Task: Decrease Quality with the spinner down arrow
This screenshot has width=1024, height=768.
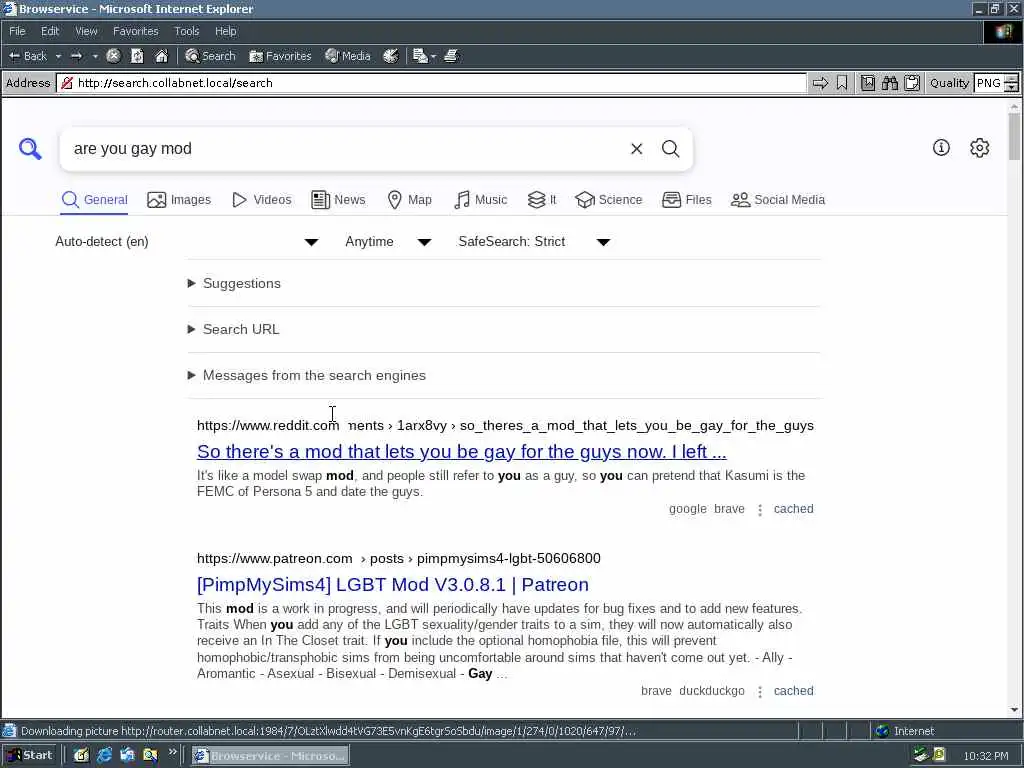Action: [x=1012, y=88]
